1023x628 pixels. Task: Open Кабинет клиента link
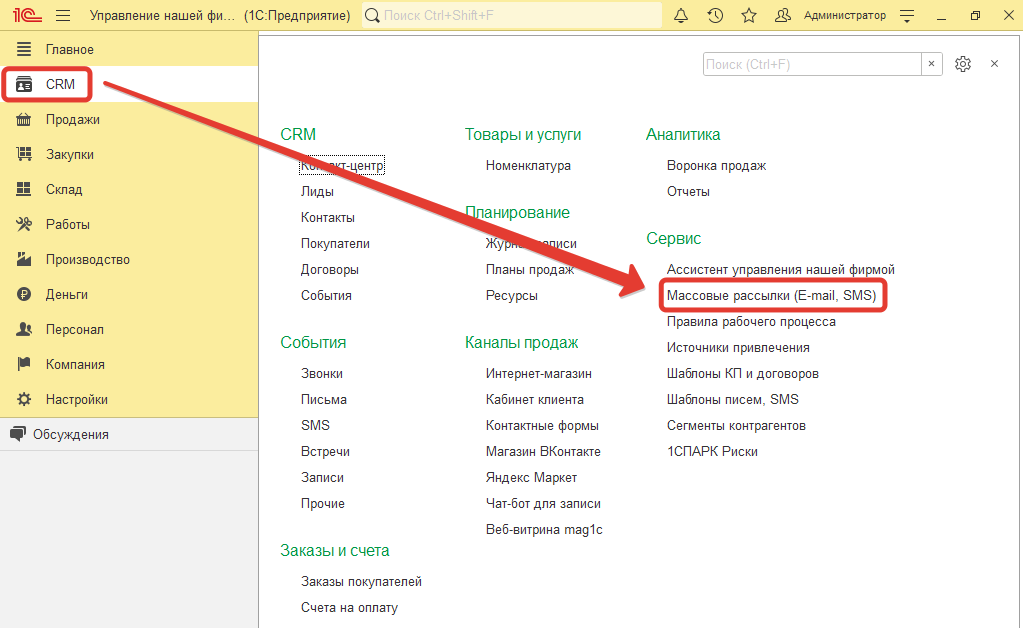click(534, 400)
